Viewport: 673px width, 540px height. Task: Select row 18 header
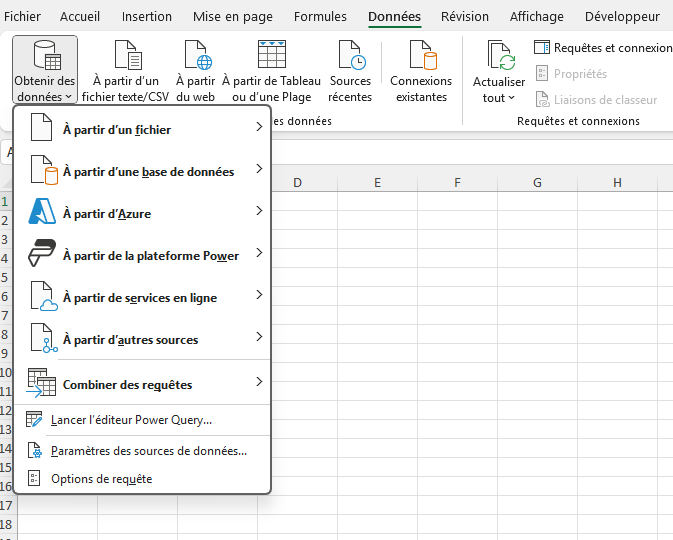tap(7, 524)
